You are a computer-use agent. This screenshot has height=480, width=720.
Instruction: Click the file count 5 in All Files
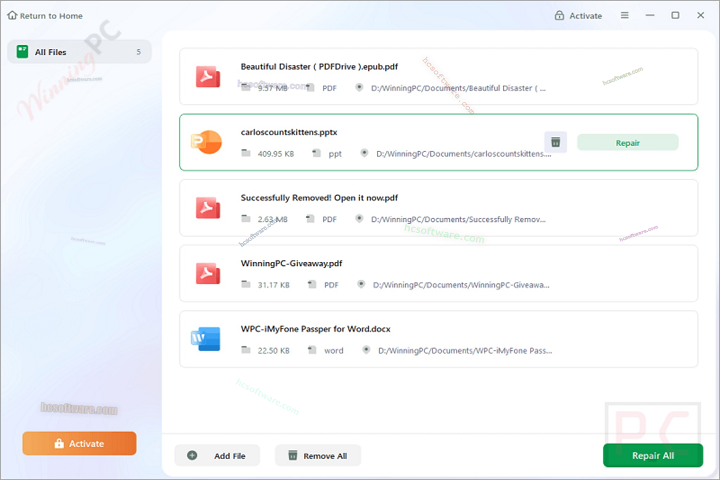click(139, 52)
